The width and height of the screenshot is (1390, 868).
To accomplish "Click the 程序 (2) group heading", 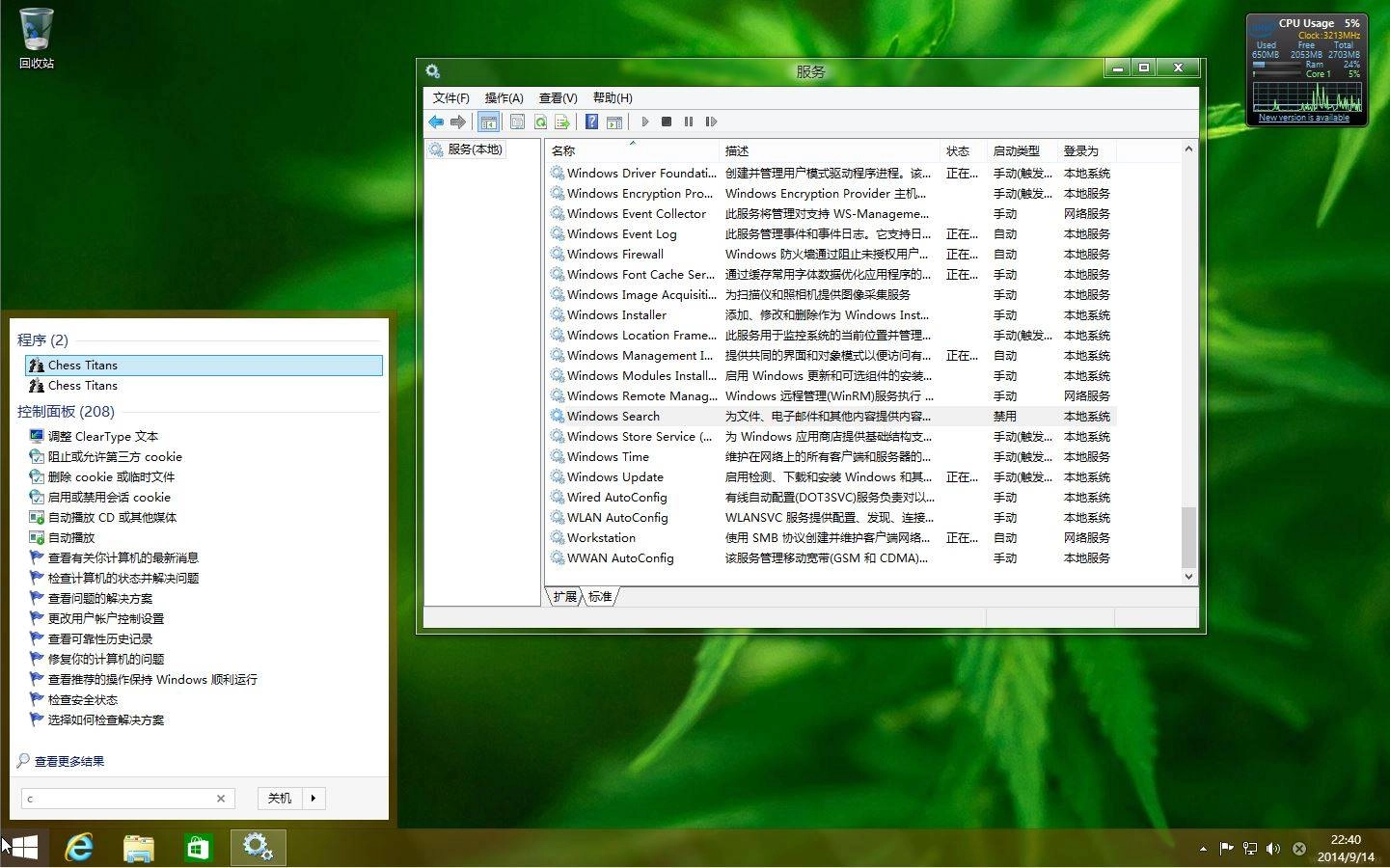I will pos(42,340).
